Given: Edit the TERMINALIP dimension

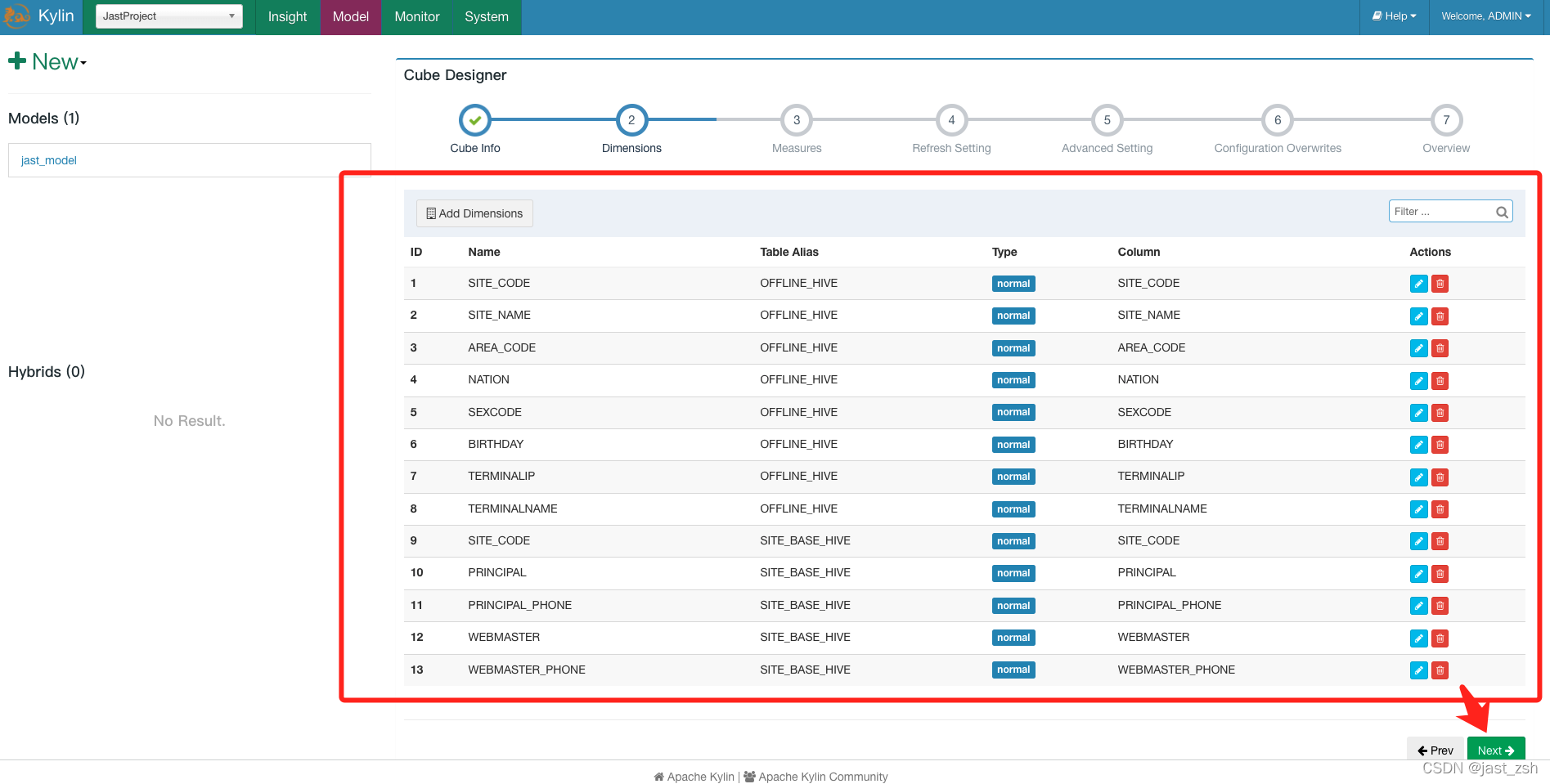Looking at the screenshot, I should click(x=1418, y=477).
